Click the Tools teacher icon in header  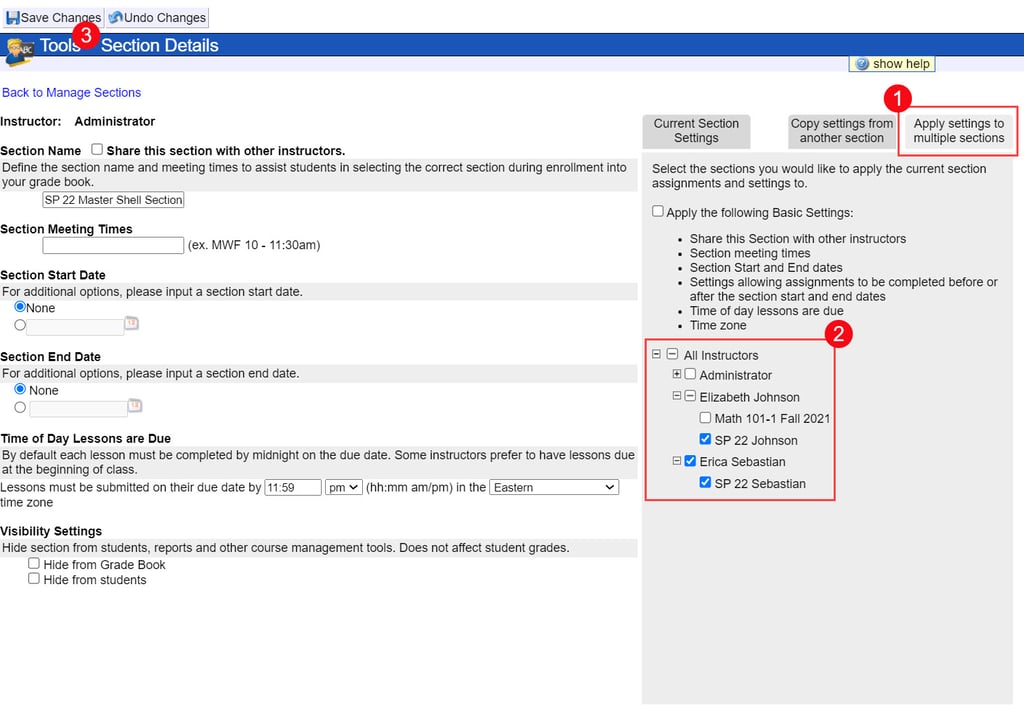19,48
